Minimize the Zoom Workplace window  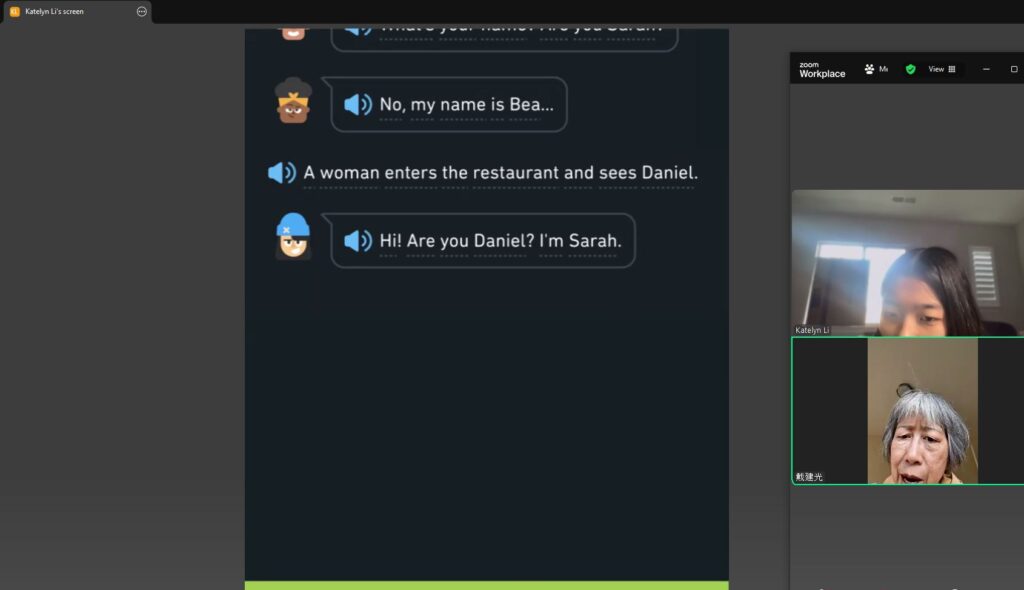point(986,69)
